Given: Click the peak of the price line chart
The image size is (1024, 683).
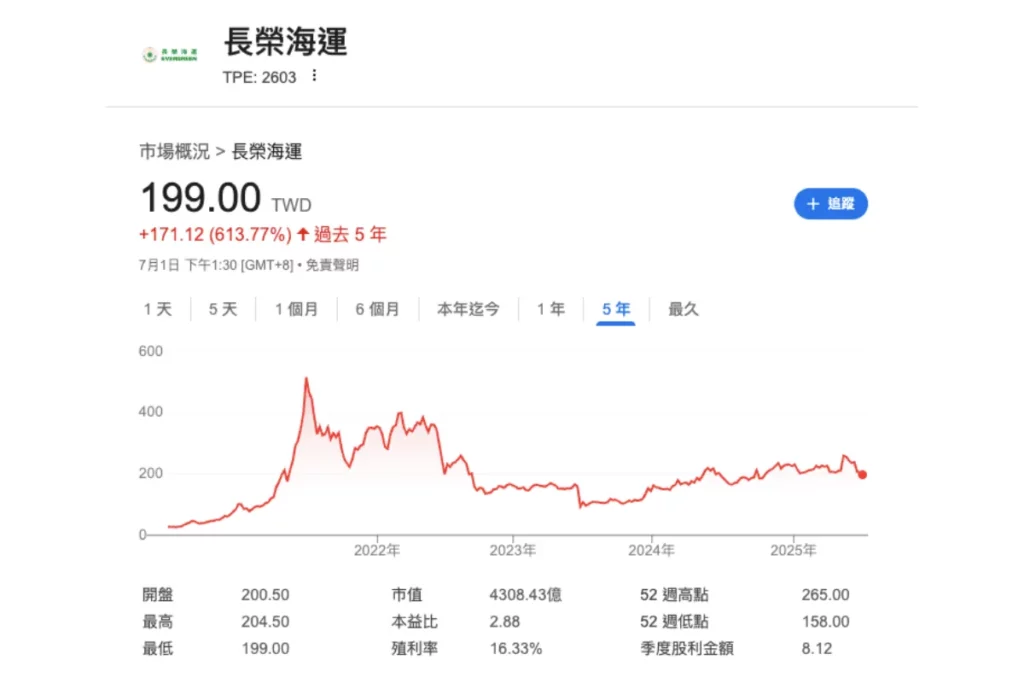Looking at the screenshot, I should (306, 379).
